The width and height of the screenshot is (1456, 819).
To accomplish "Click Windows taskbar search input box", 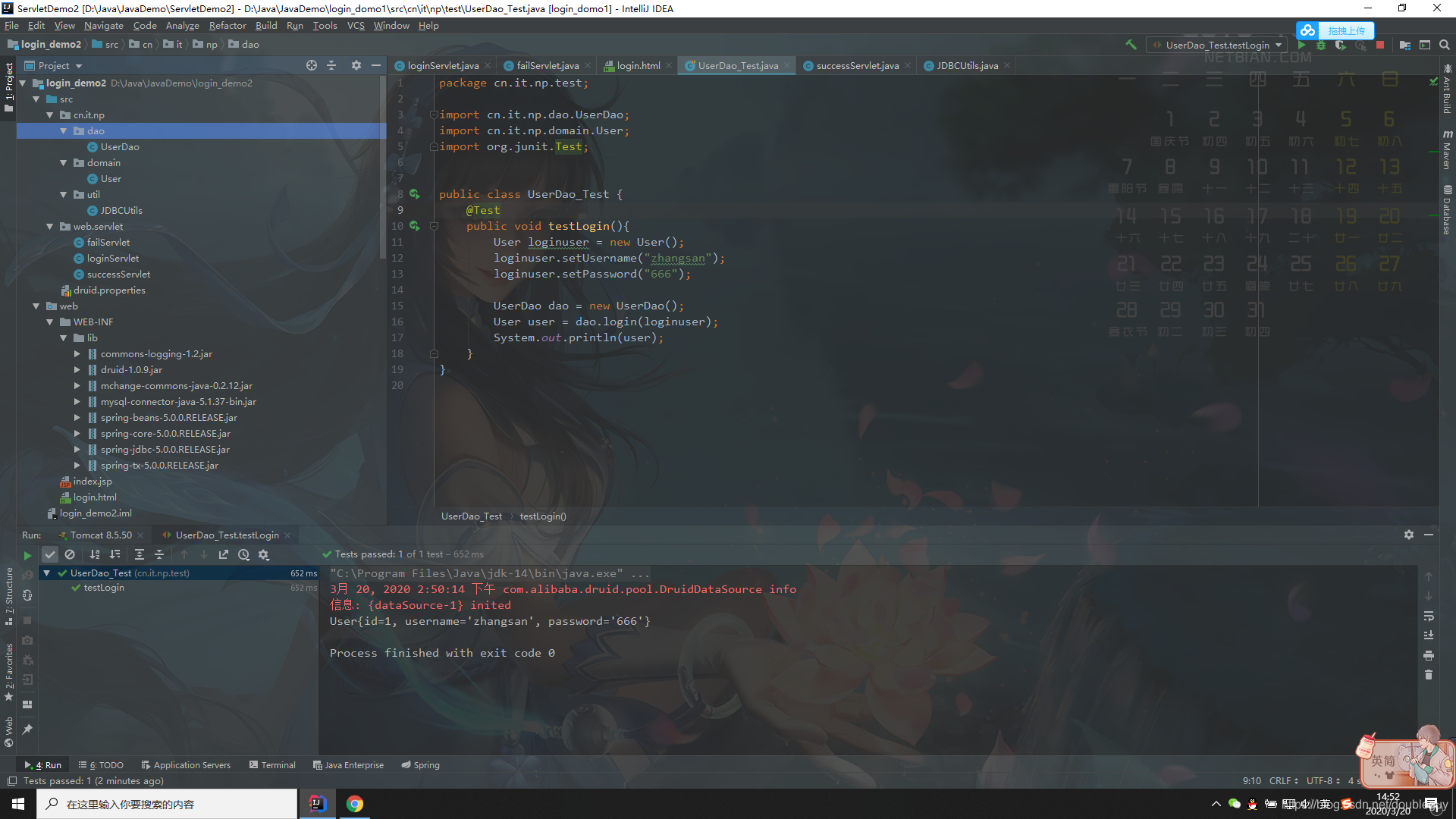I will point(167,804).
